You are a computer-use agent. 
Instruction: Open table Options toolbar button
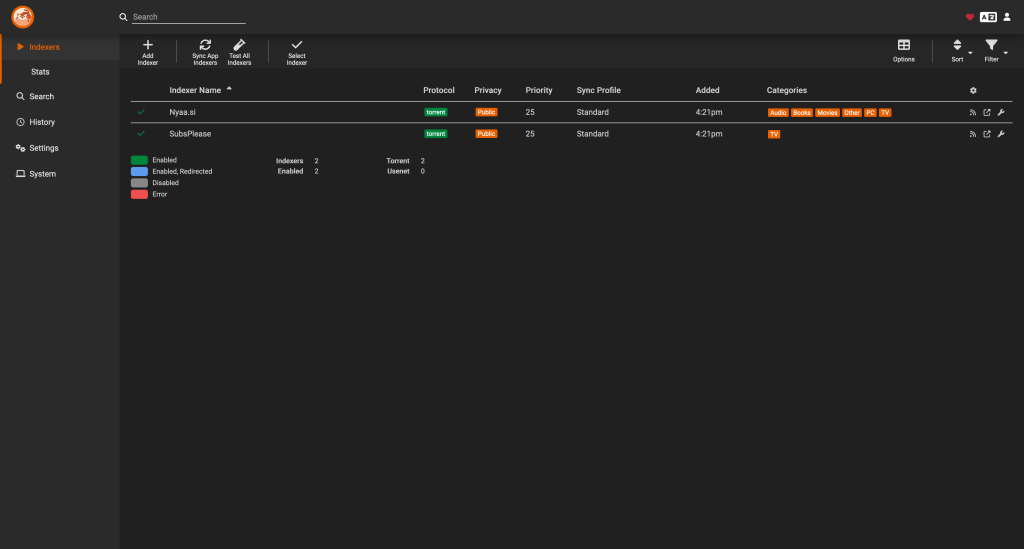904,51
